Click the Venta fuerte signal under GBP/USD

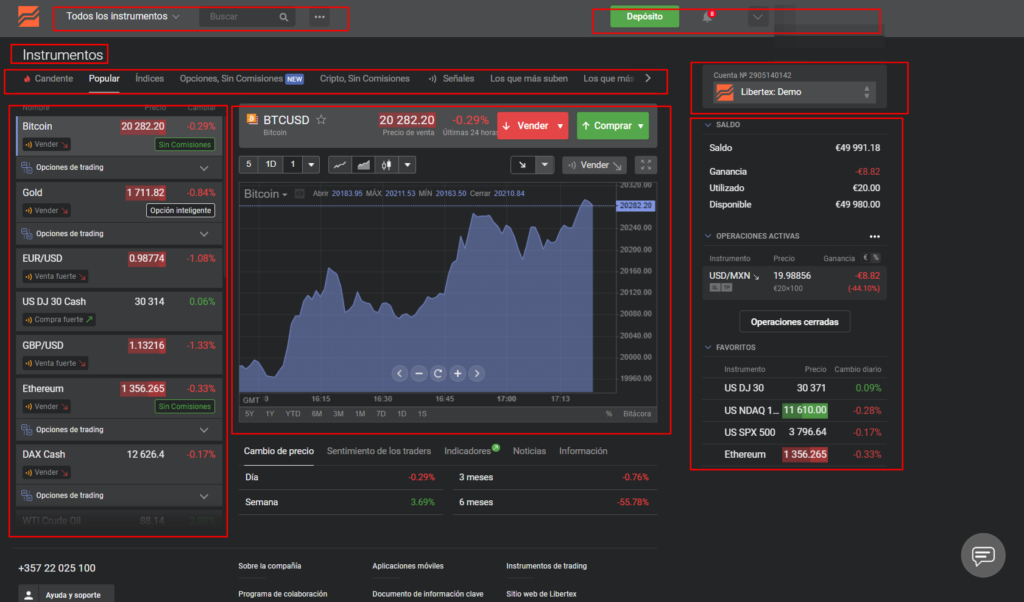click(55, 363)
